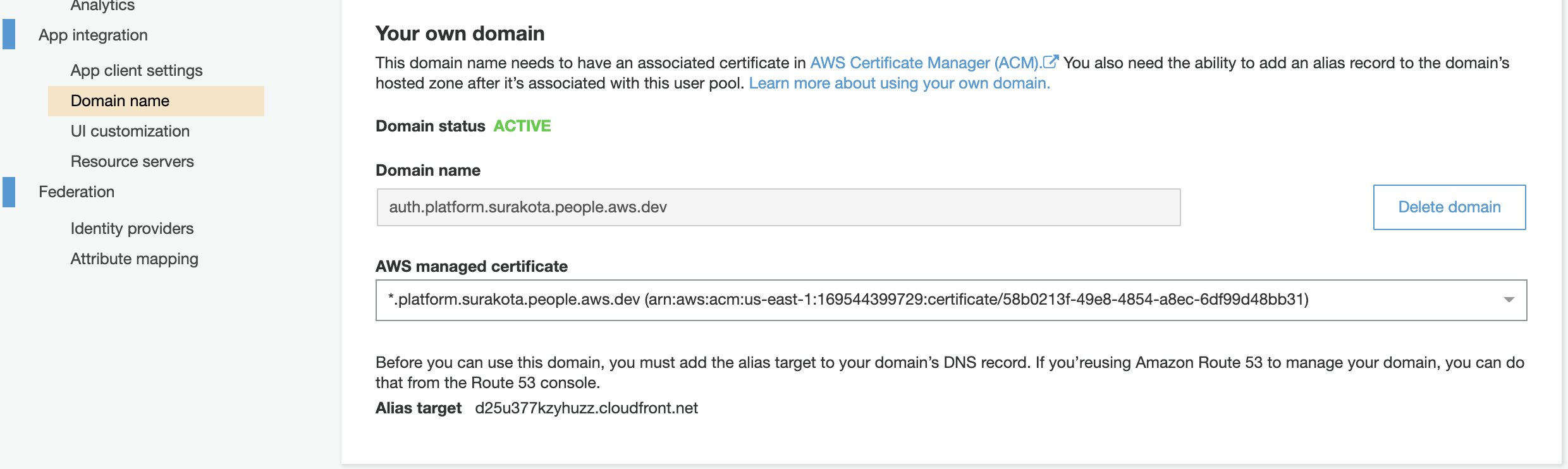Go to App client settings
Image resolution: width=1568 pixels, height=469 pixels.
(x=137, y=71)
